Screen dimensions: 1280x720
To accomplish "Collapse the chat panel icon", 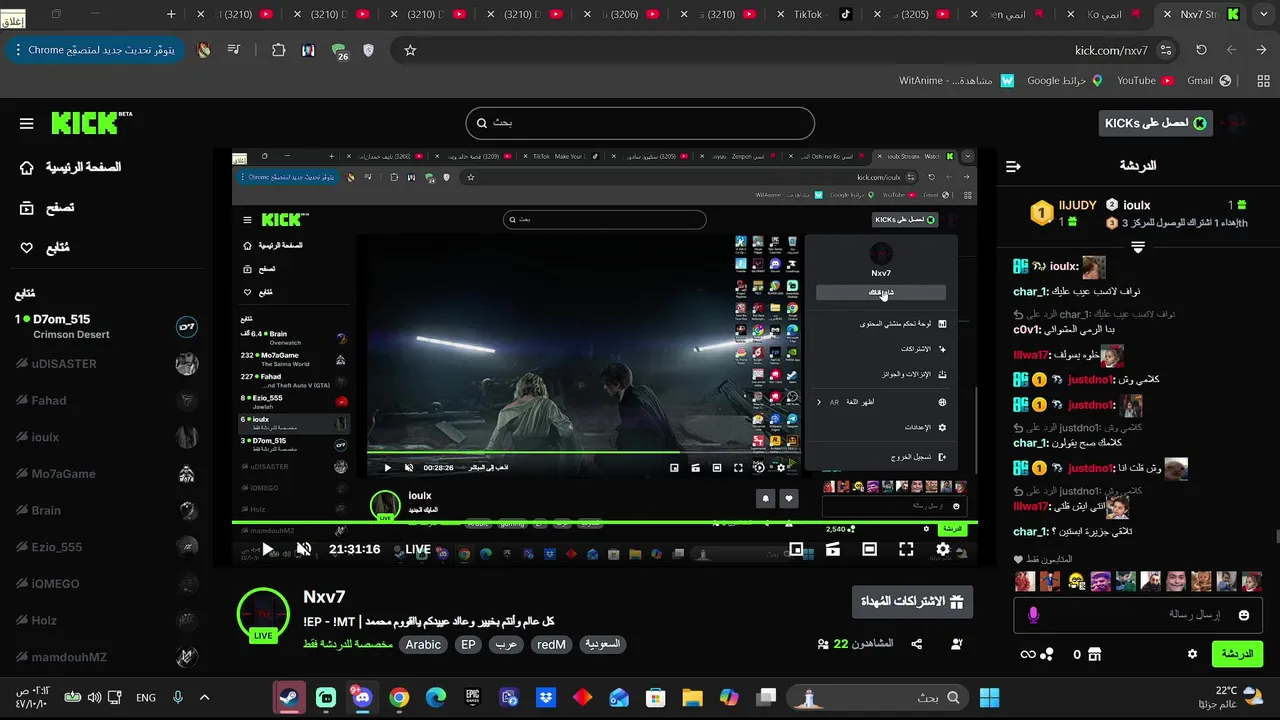I will tap(1013, 166).
